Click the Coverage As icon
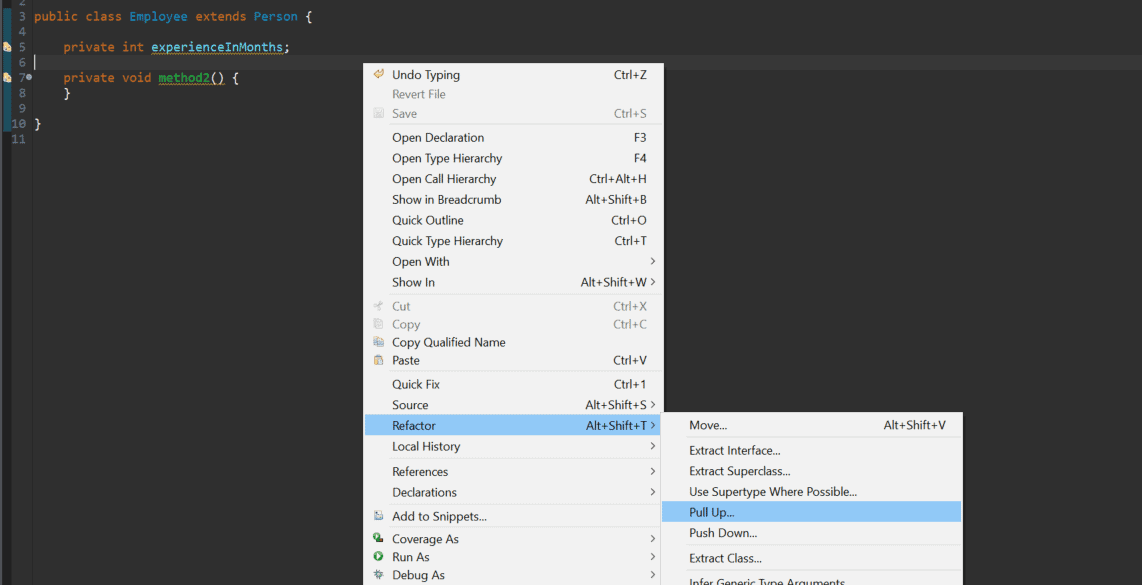The width and height of the screenshot is (1142, 585). pyautogui.click(x=378, y=538)
